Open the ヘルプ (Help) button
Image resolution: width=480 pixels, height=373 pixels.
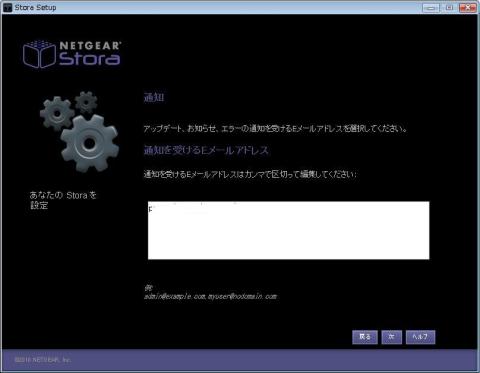[x=420, y=337]
